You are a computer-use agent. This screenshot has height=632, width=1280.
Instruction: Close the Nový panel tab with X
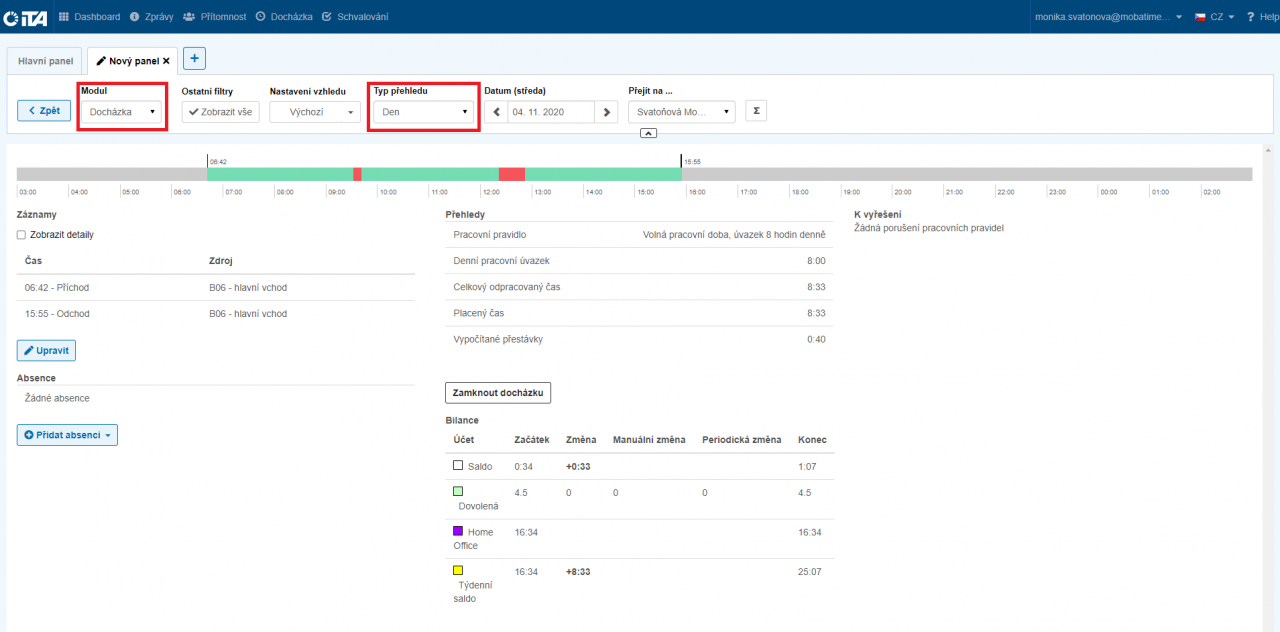[166, 61]
